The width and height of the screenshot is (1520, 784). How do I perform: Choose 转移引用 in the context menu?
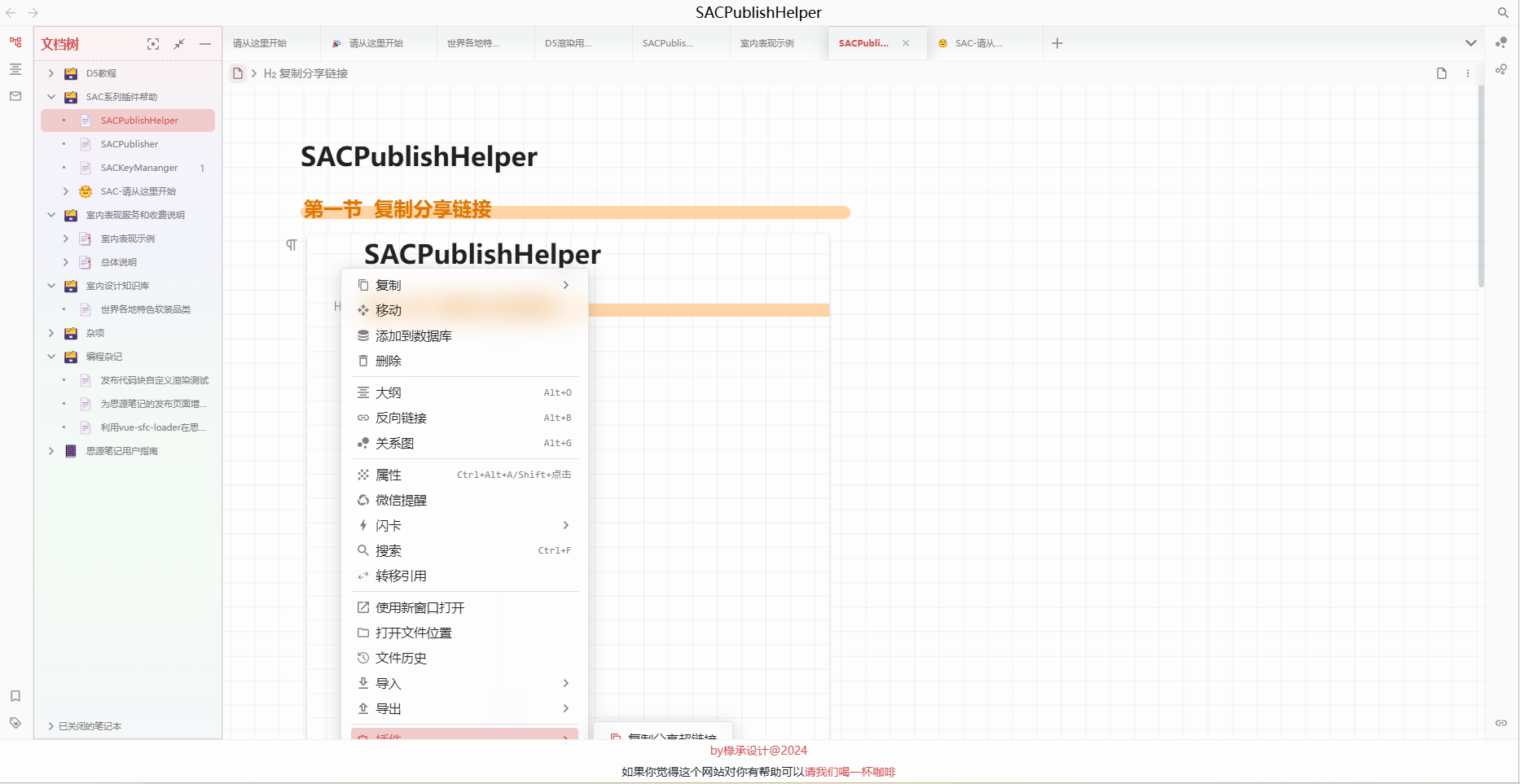pos(464,576)
